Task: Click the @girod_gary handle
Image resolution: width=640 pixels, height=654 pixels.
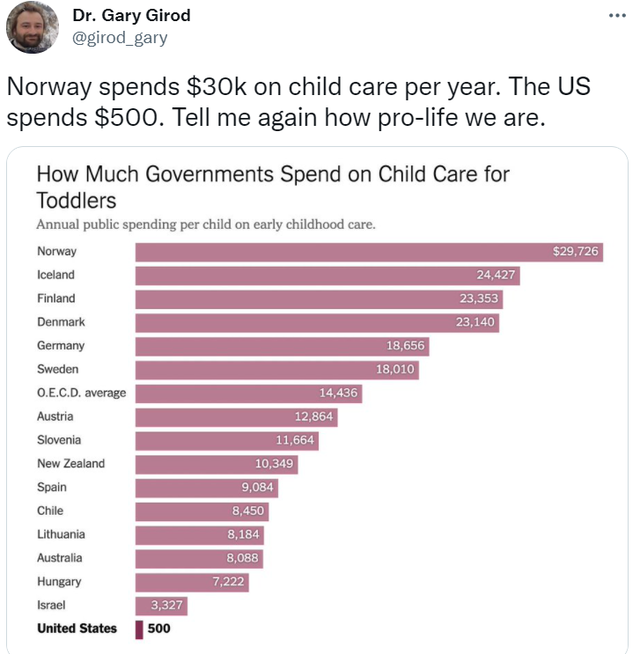Action: (x=120, y=38)
